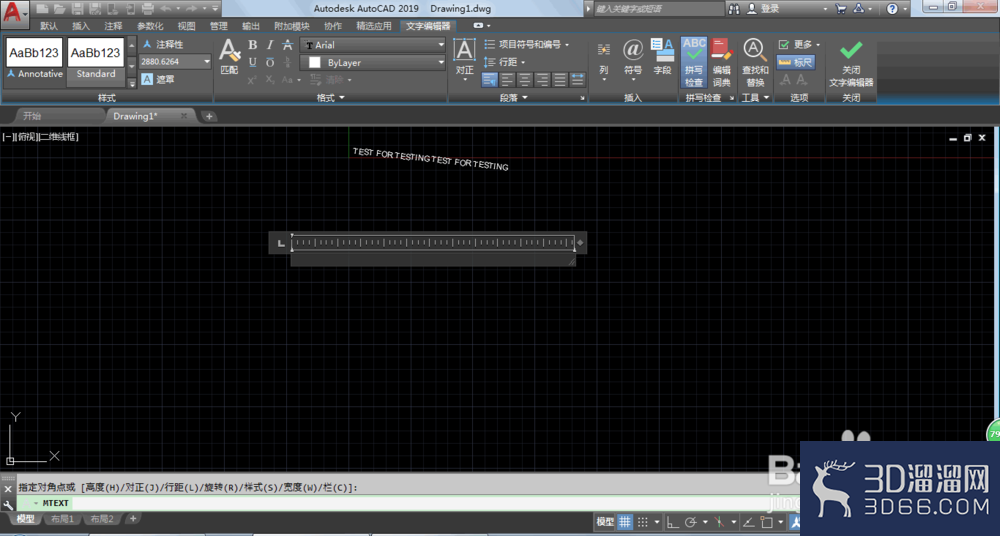Screen dimensions: 1000x536
Task: Open the Annotate (注释) ribbon tab
Action: pyautogui.click(x=114, y=26)
